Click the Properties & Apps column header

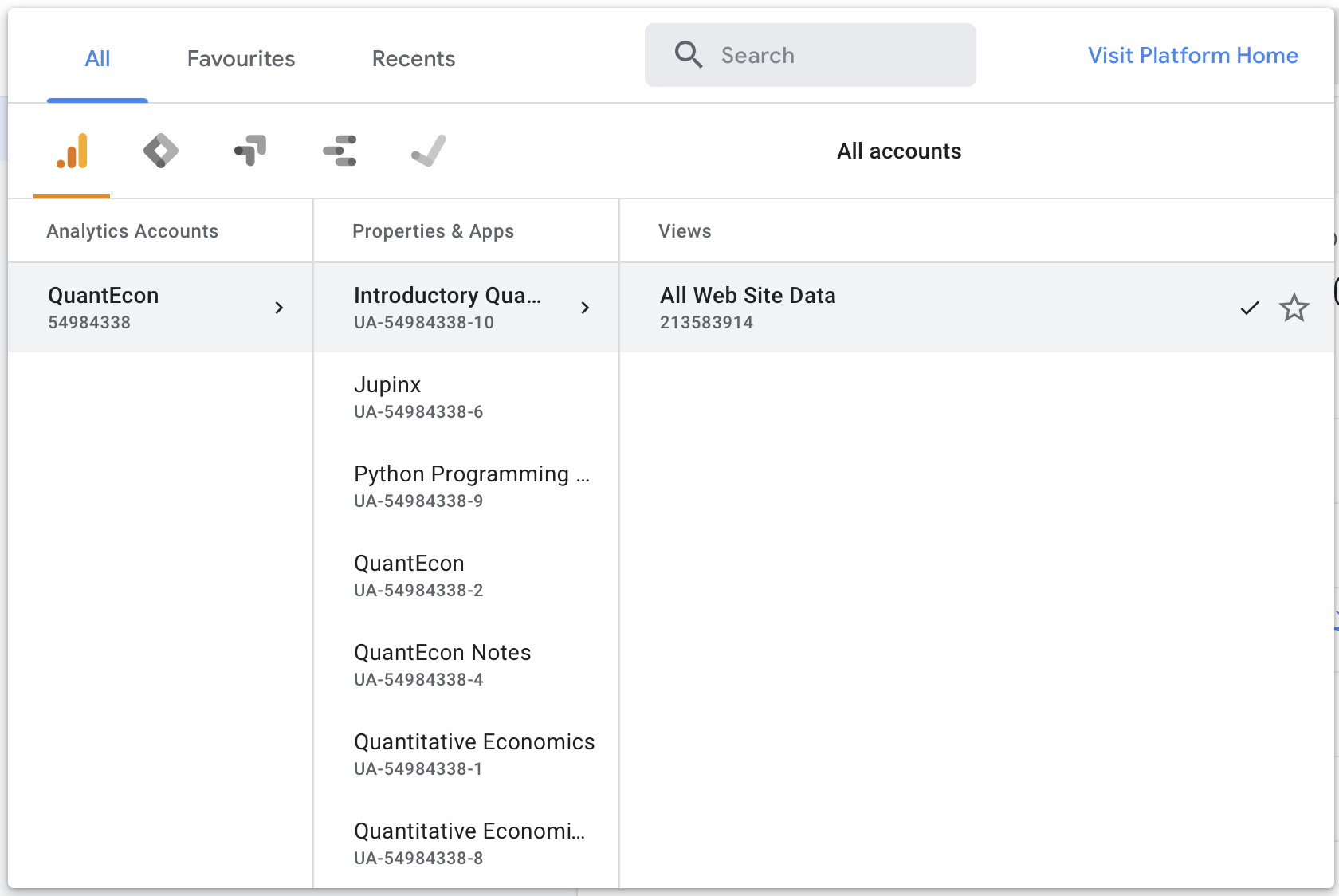[x=433, y=231]
